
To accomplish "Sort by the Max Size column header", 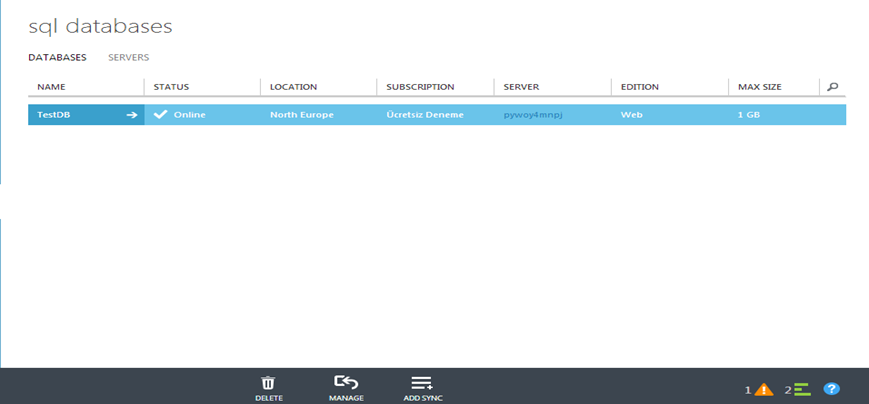I will [x=760, y=87].
